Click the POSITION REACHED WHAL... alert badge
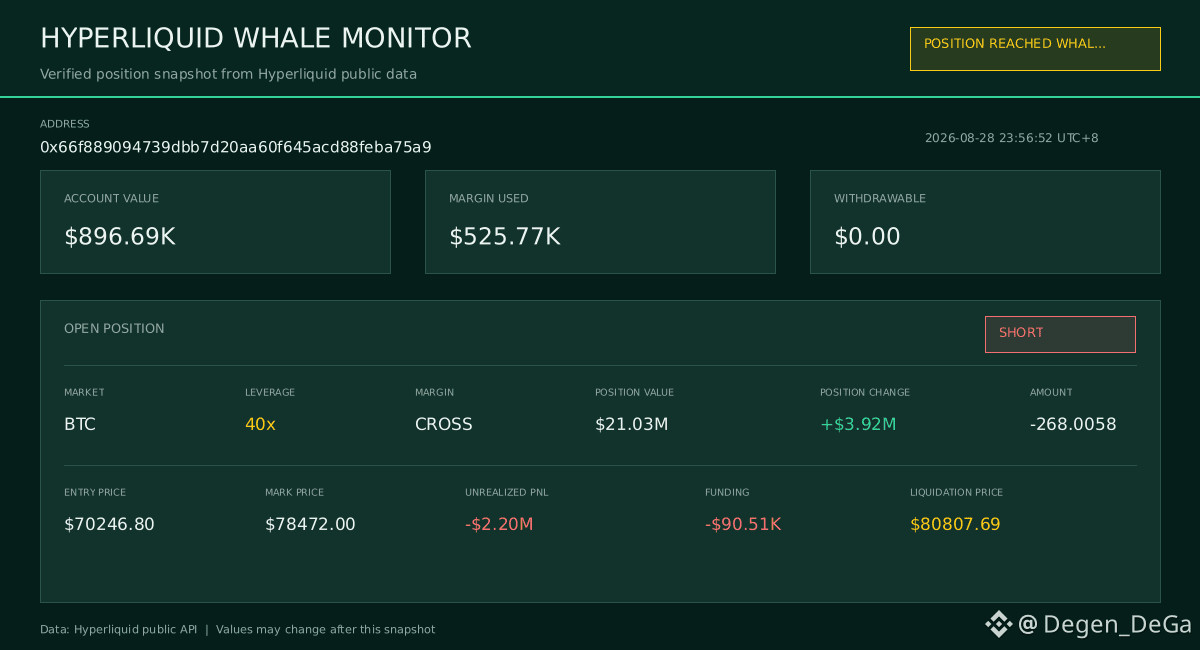The height and width of the screenshot is (650, 1200). click(x=1035, y=49)
